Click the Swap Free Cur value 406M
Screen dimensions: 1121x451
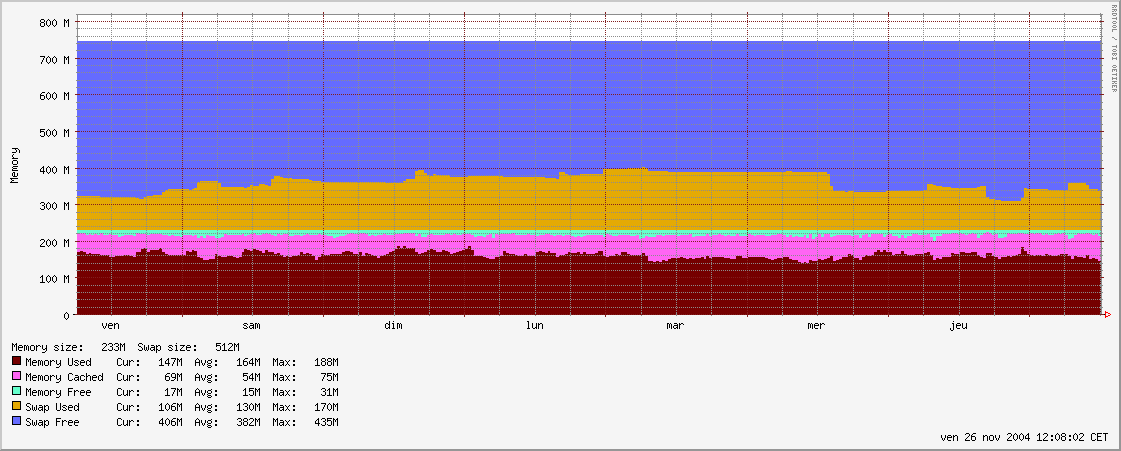click(169, 422)
